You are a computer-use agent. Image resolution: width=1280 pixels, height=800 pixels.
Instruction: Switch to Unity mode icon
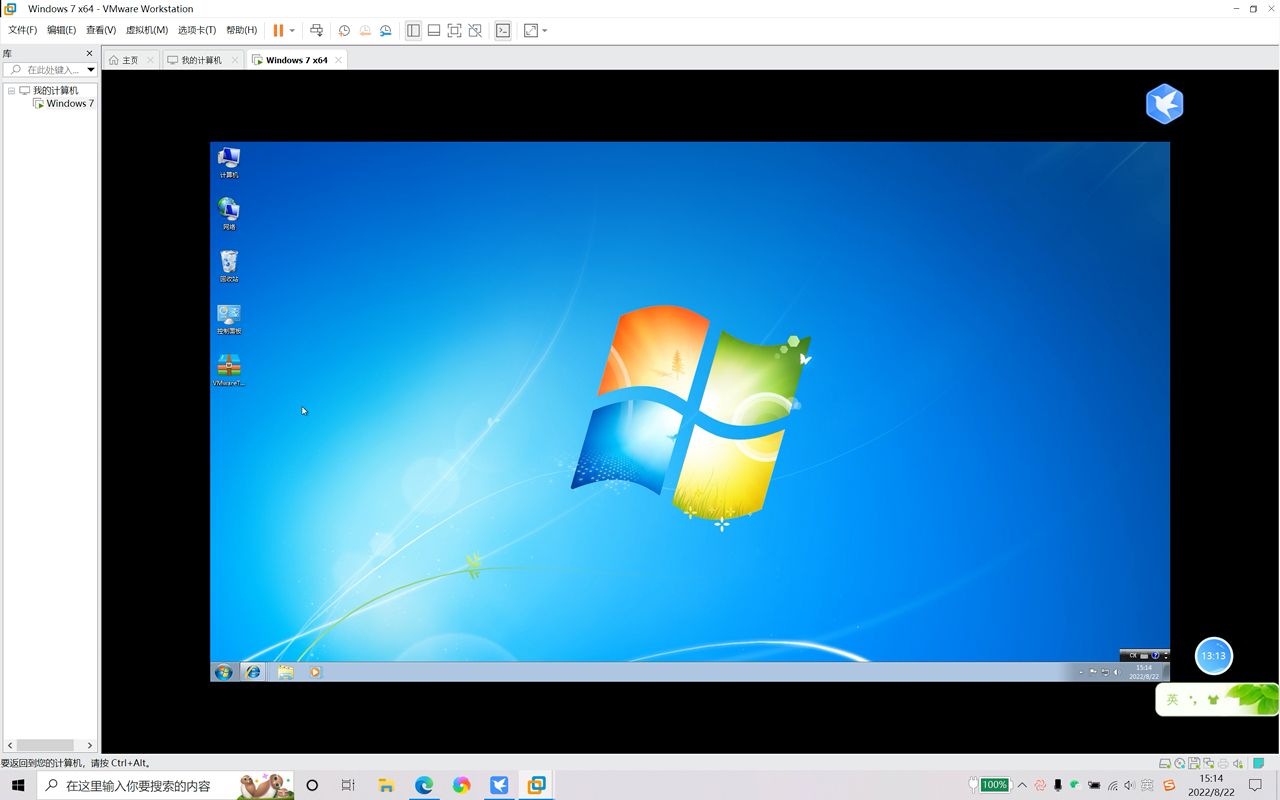point(475,31)
